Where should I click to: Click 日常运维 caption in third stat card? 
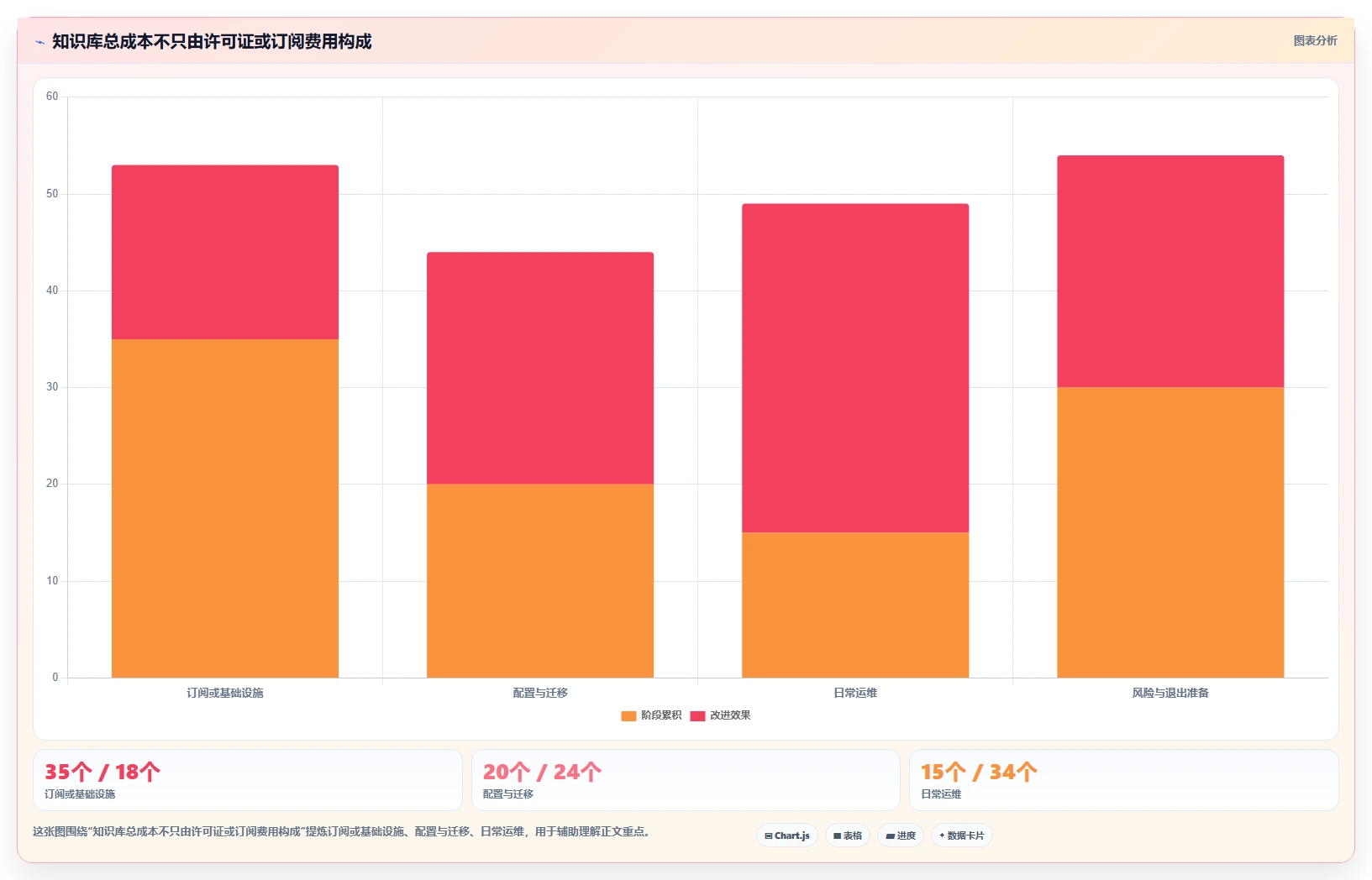click(x=941, y=794)
